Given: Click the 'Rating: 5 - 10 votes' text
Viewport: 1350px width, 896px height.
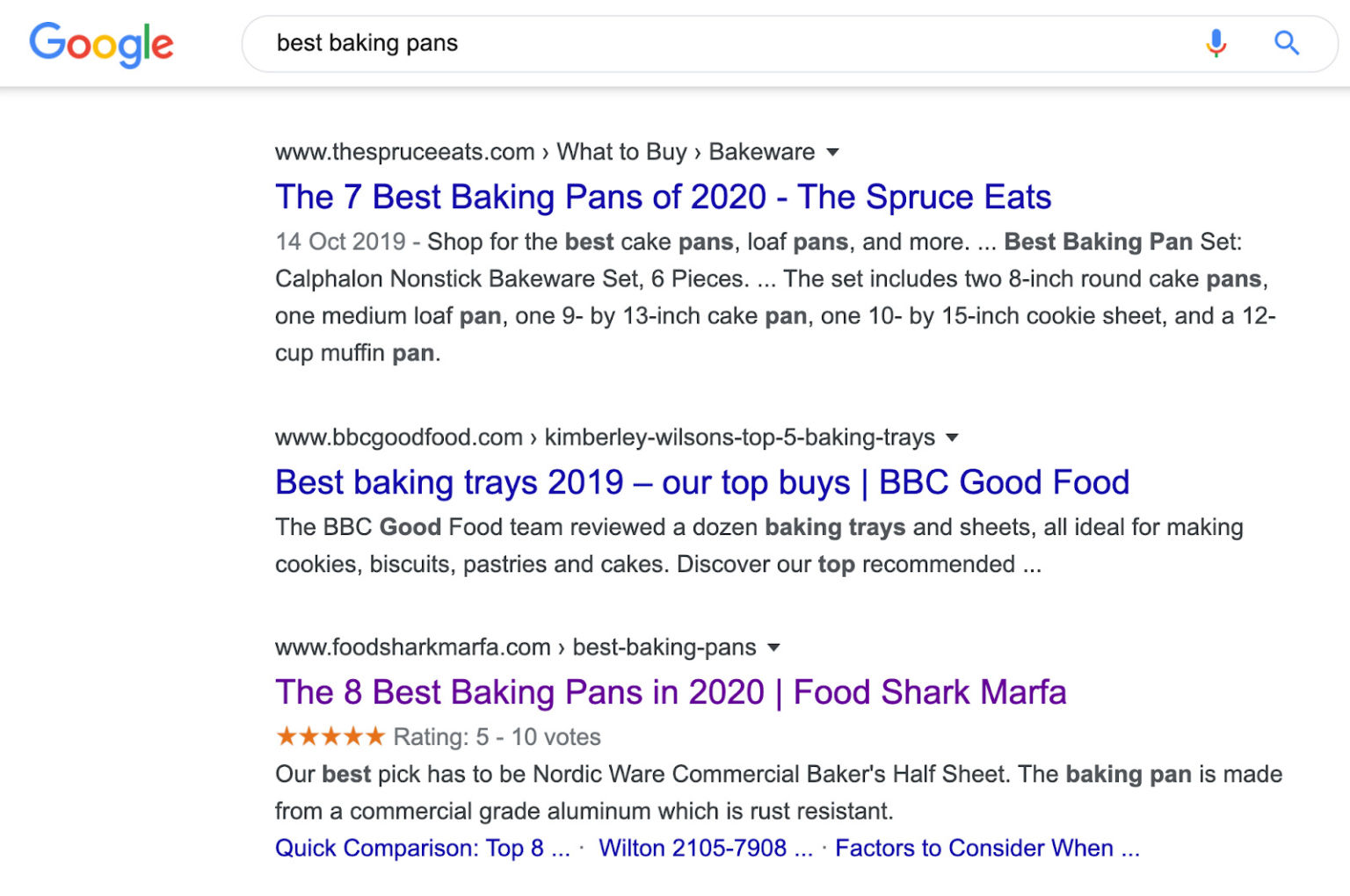Looking at the screenshot, I should (497, 736).
